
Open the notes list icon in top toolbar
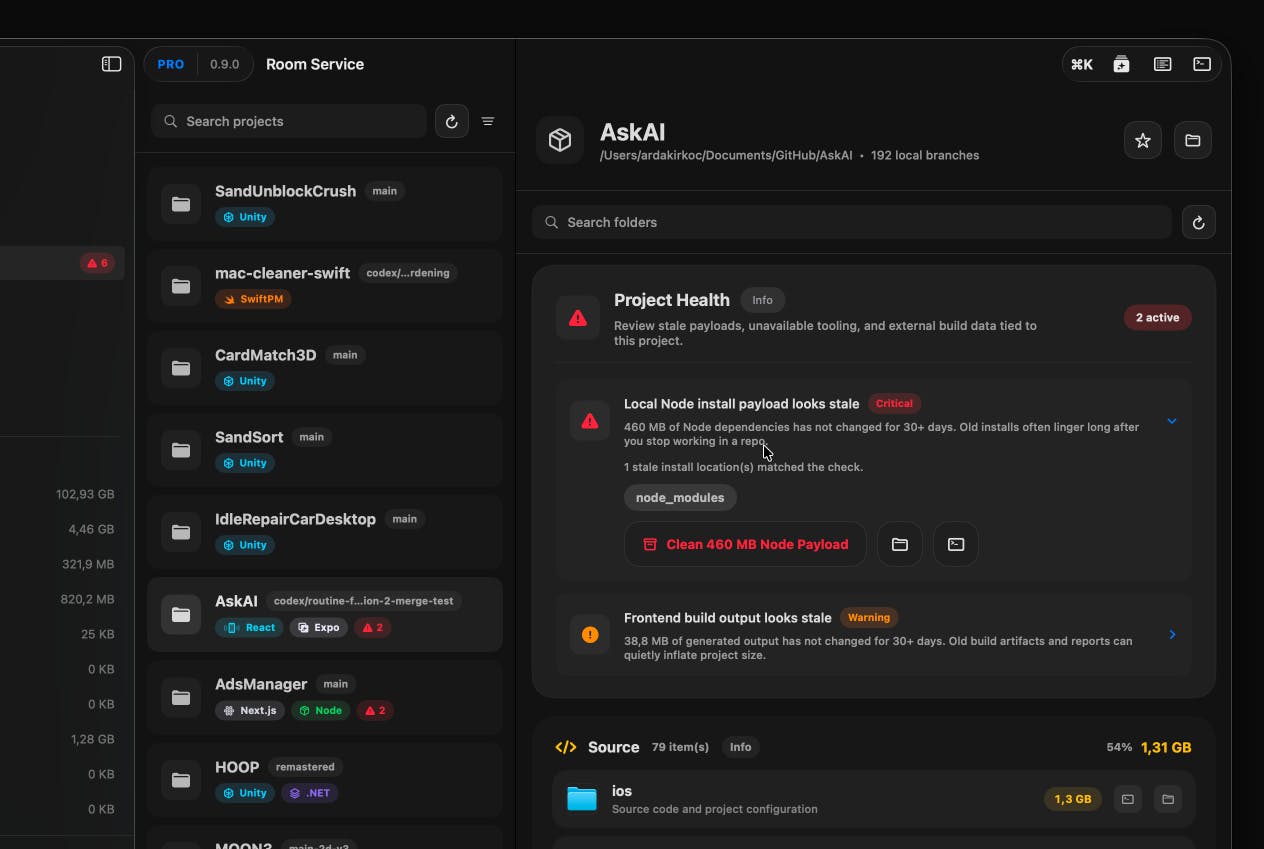click(1162, 64)
